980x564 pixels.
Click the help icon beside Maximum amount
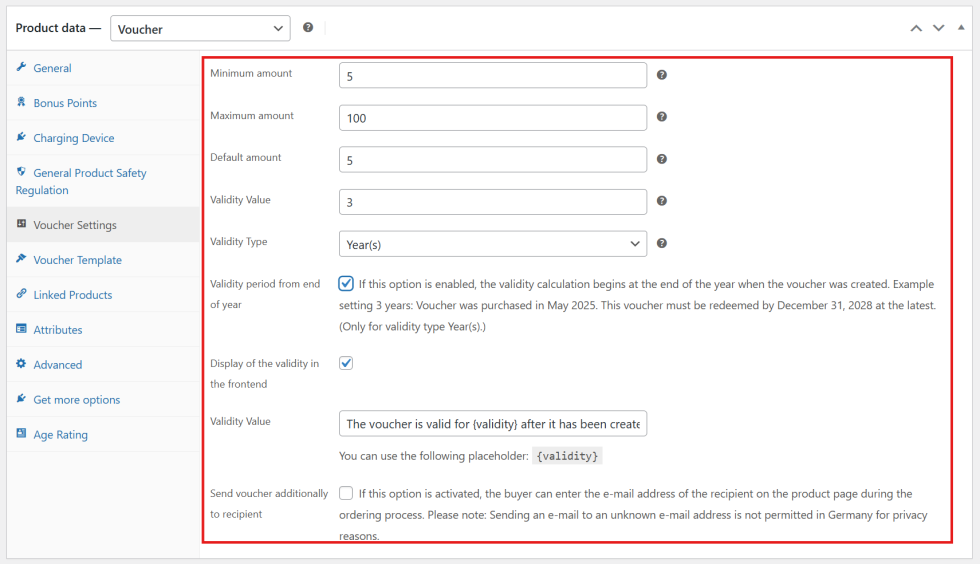pos(662,117)
